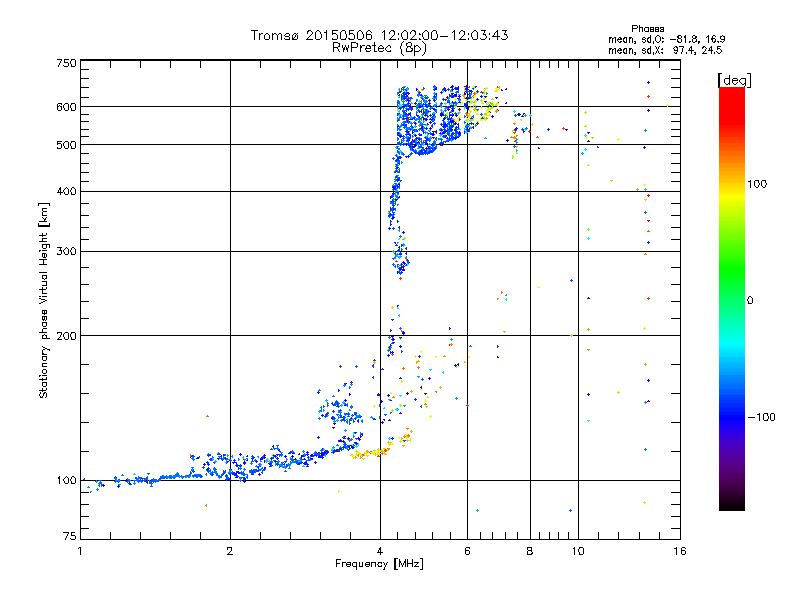Click the x-axis label '10'
This screenshot has height=600, width=800.
pos(578,551)
